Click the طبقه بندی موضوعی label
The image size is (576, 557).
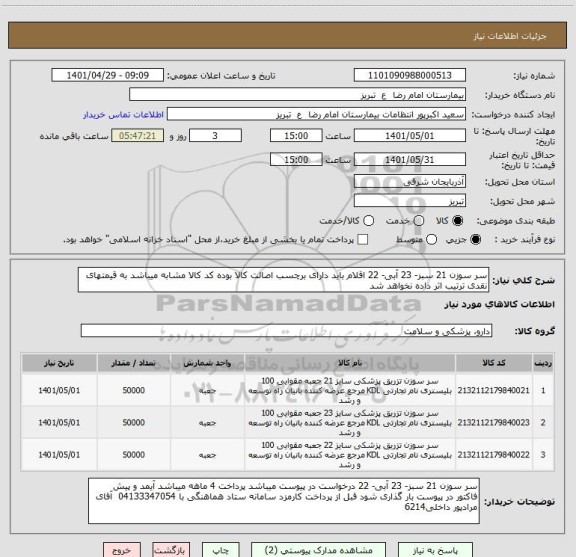click(x=516, y=221)
